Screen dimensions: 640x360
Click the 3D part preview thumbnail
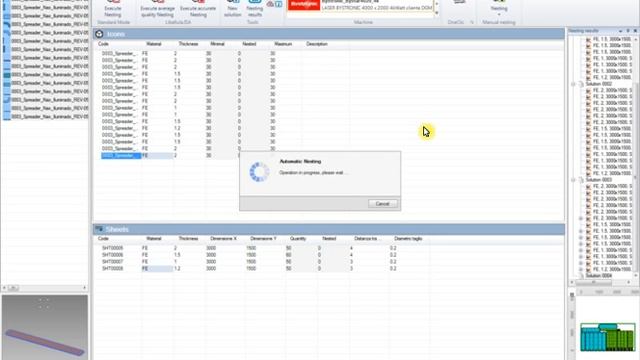pos(44,327)
